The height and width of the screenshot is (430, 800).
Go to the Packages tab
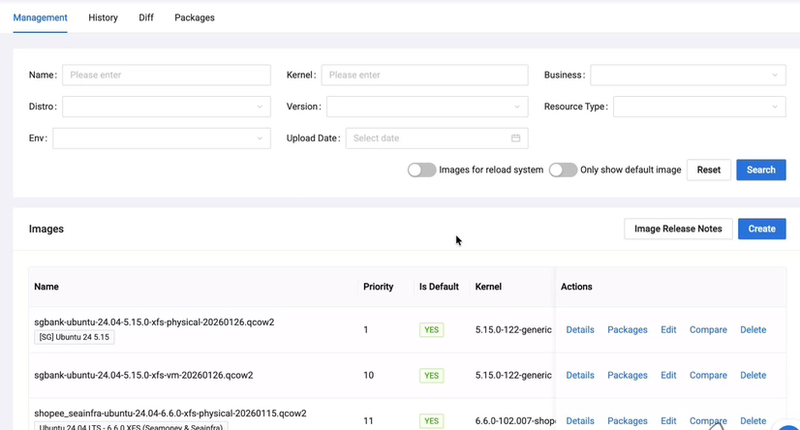pyautogui.click(x=194, y=17)
